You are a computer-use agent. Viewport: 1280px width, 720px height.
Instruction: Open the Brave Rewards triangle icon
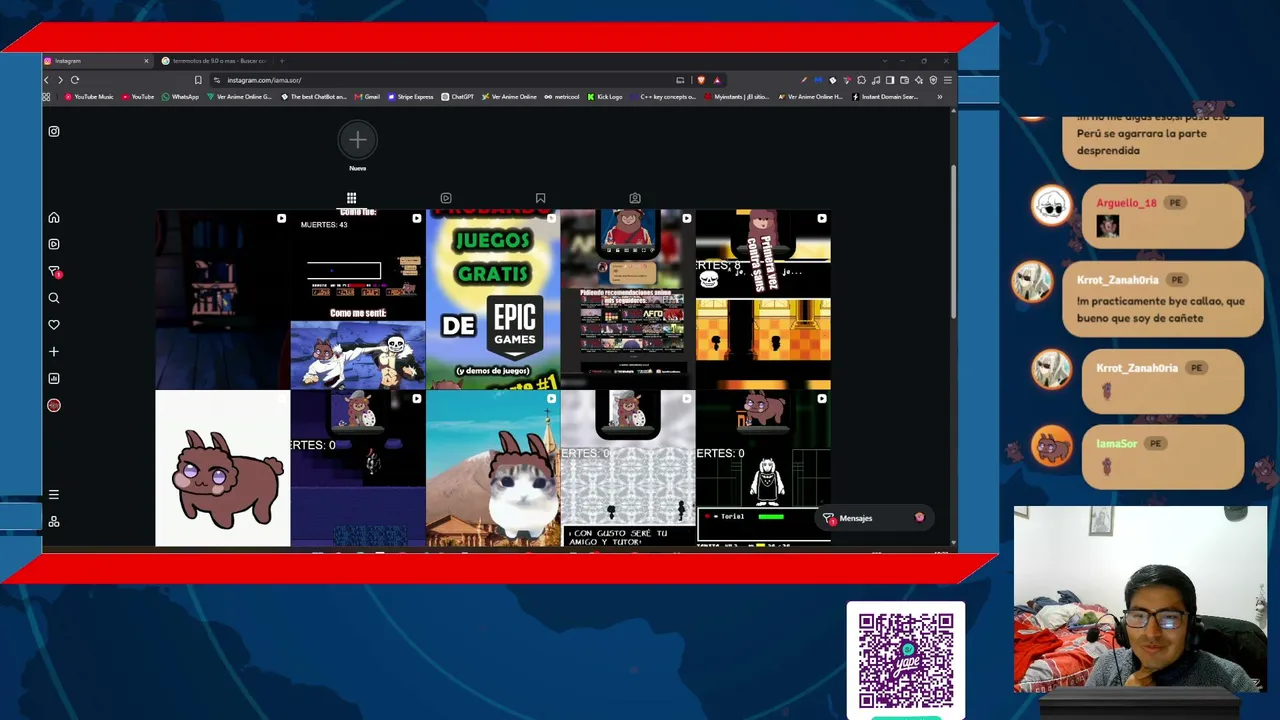point(717,80)
